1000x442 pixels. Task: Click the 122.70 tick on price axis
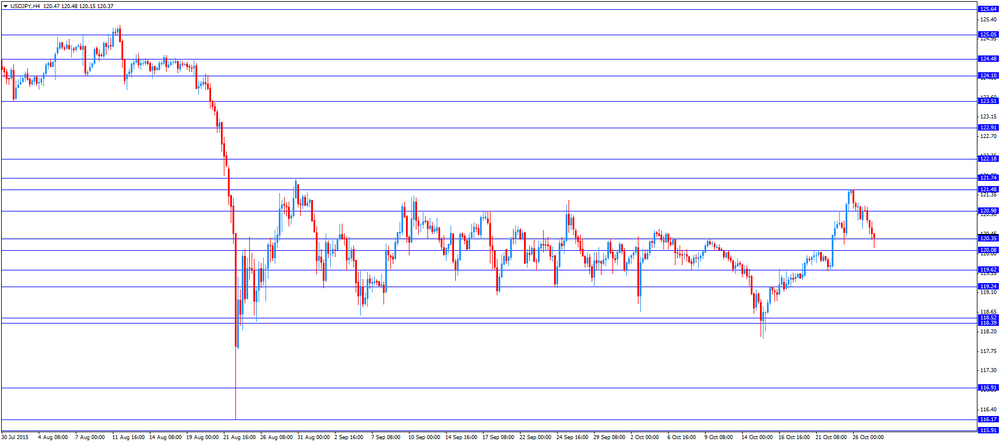[x=989, y=136]
